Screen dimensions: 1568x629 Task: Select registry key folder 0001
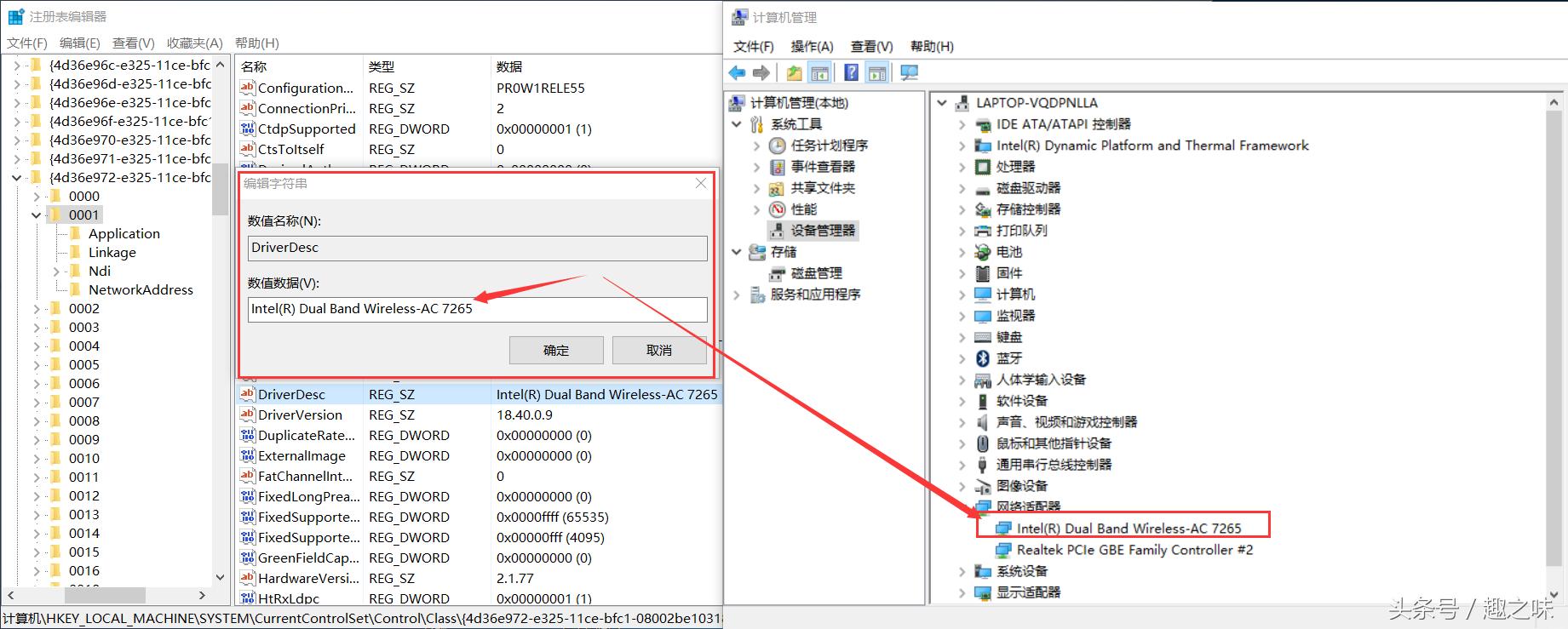coord(84,214)
